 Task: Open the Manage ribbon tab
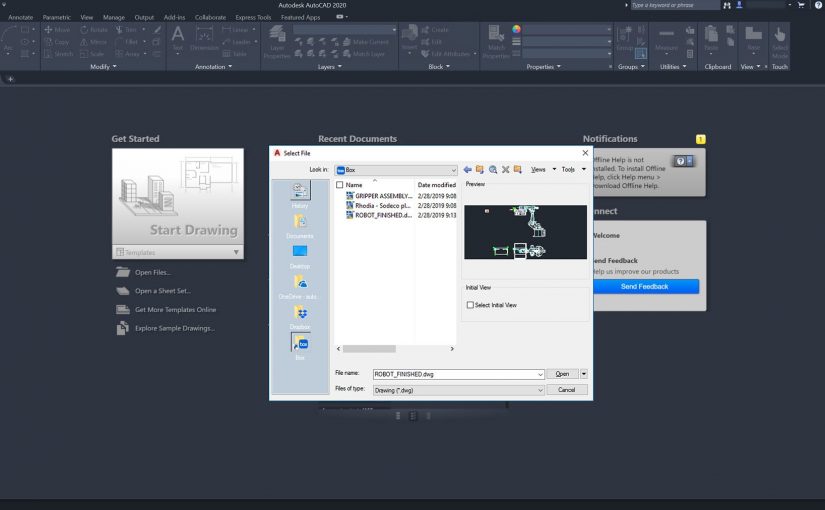click(114, 17)
